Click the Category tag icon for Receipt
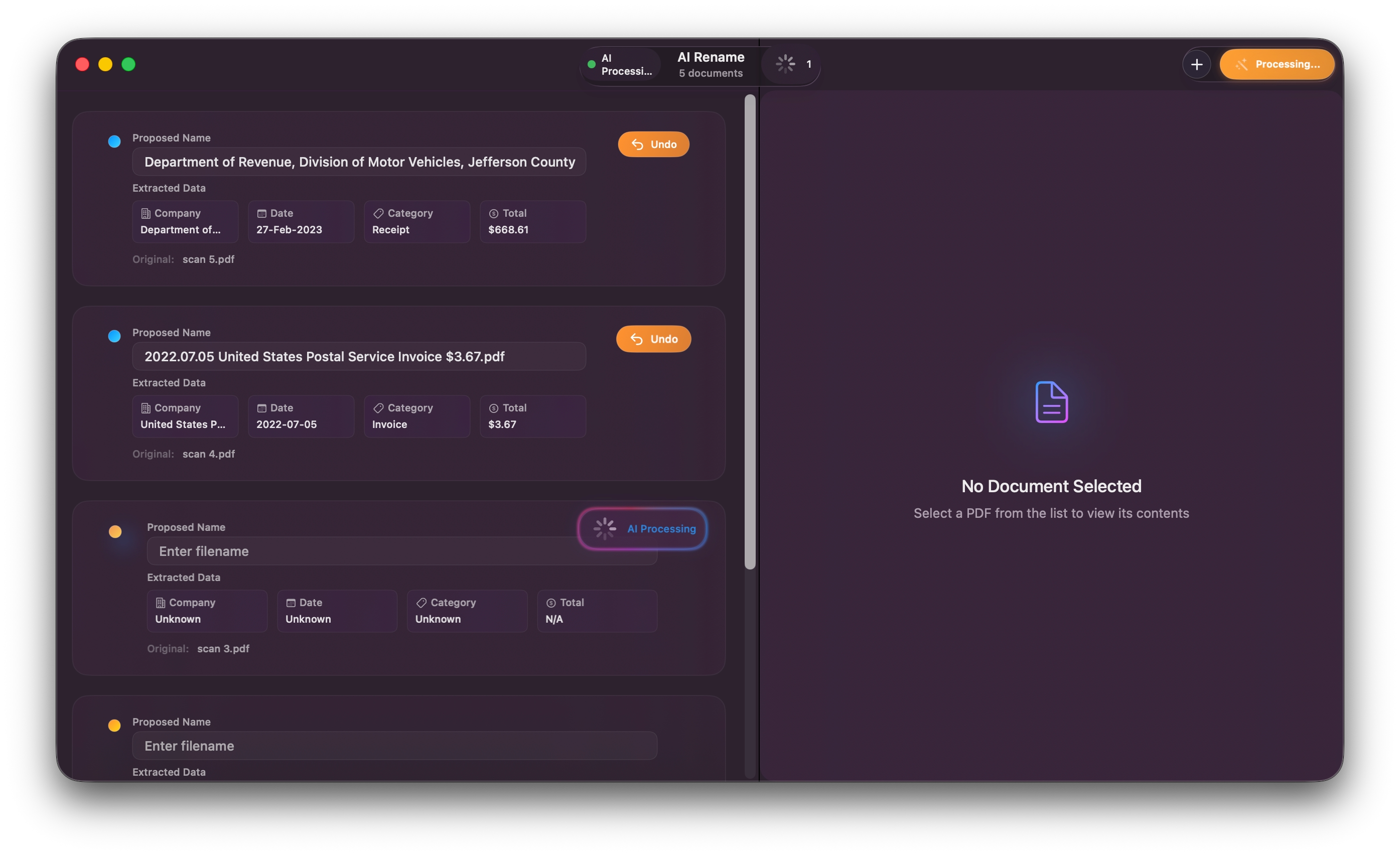 click(x=378, y=214)
